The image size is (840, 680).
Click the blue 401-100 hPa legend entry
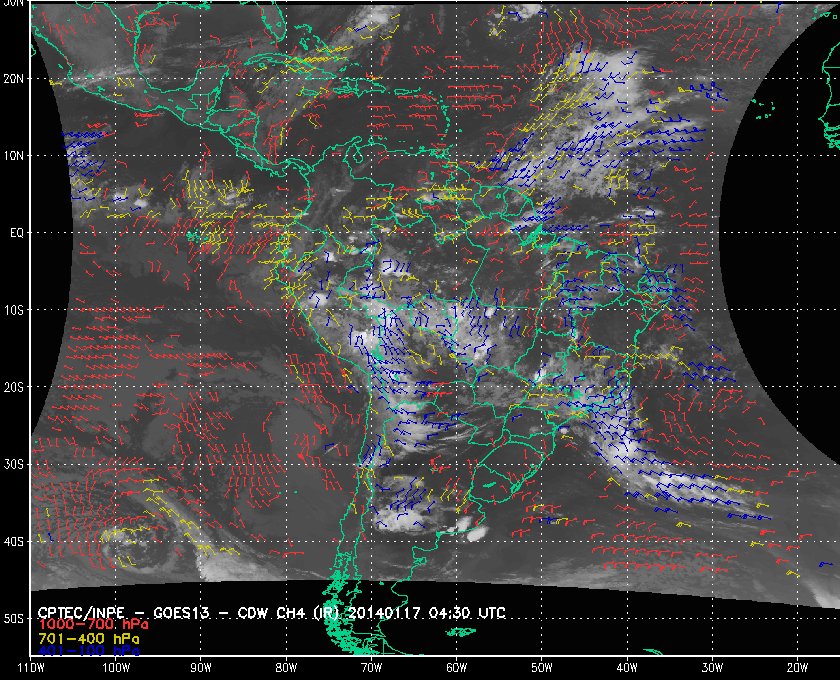tap(89, 651)
